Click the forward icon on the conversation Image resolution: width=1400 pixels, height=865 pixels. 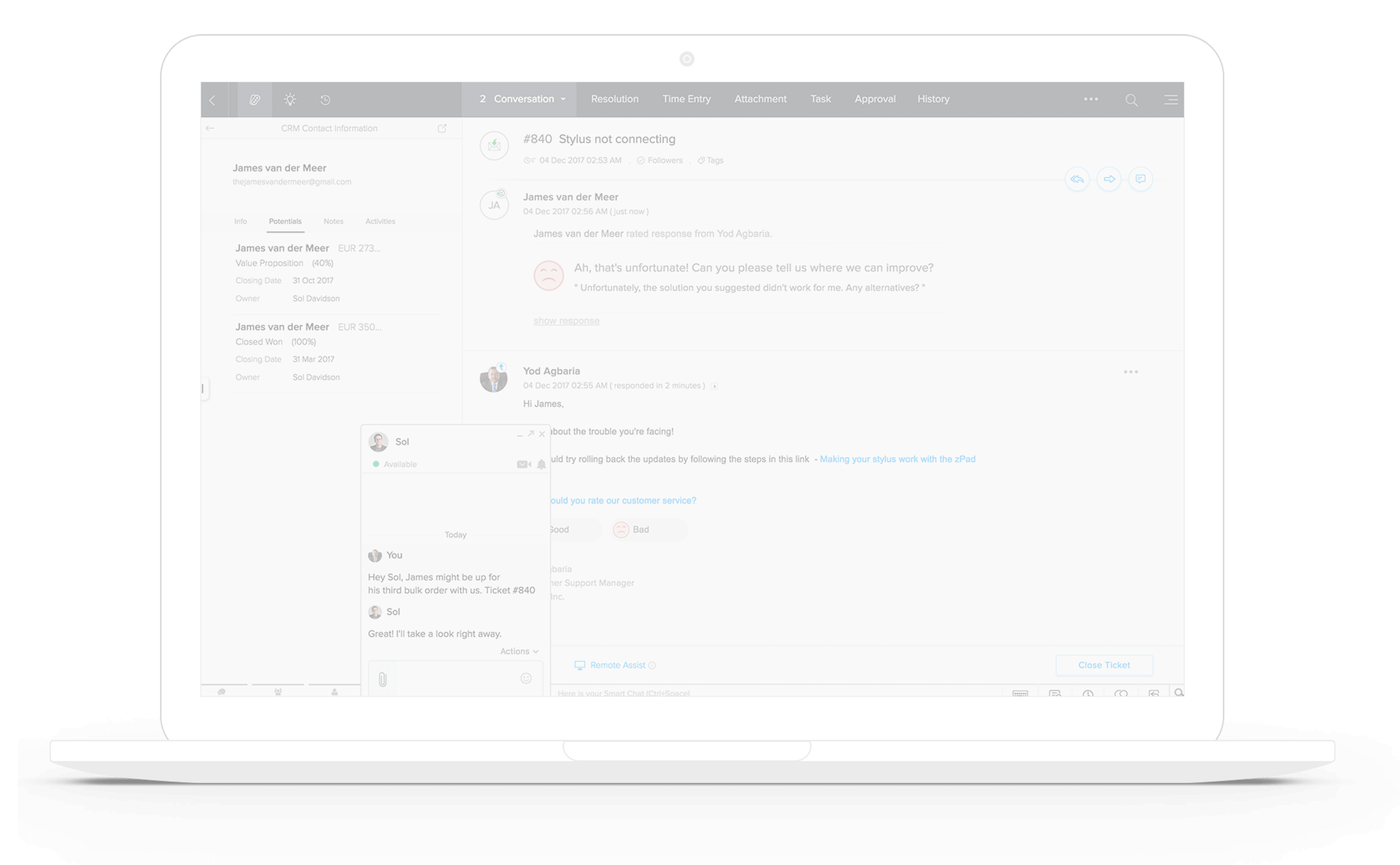coord(1110,180)
